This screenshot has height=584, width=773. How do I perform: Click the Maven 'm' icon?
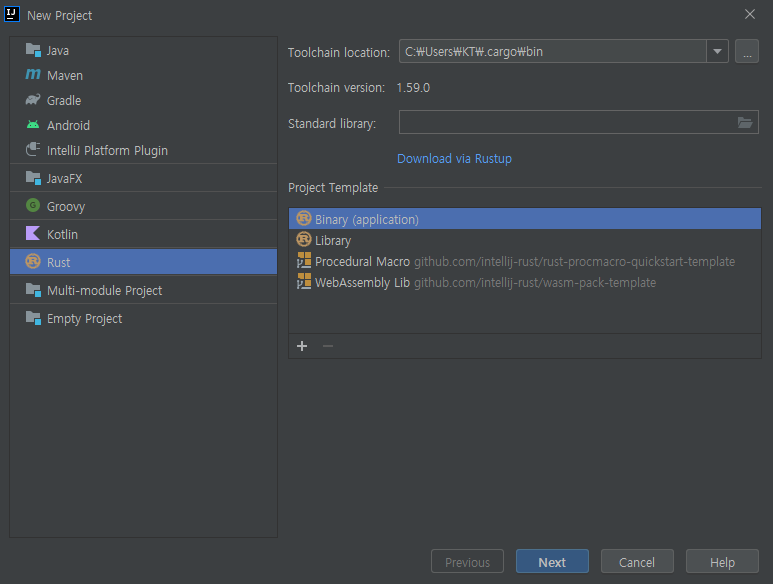tap(33, 74)
